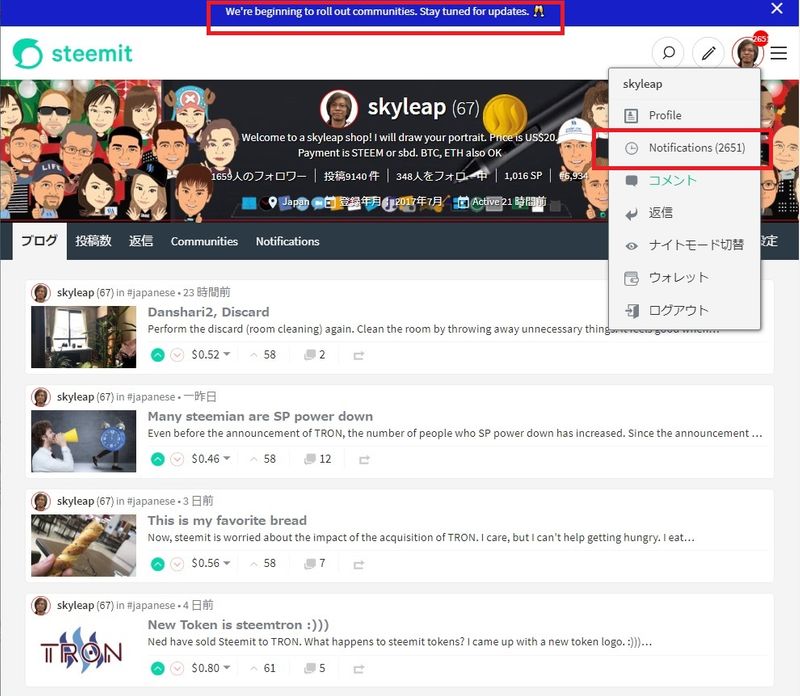Open the TRON logo post thumbnail
Viewport: 800px width, 696px height.
point(83,650)
